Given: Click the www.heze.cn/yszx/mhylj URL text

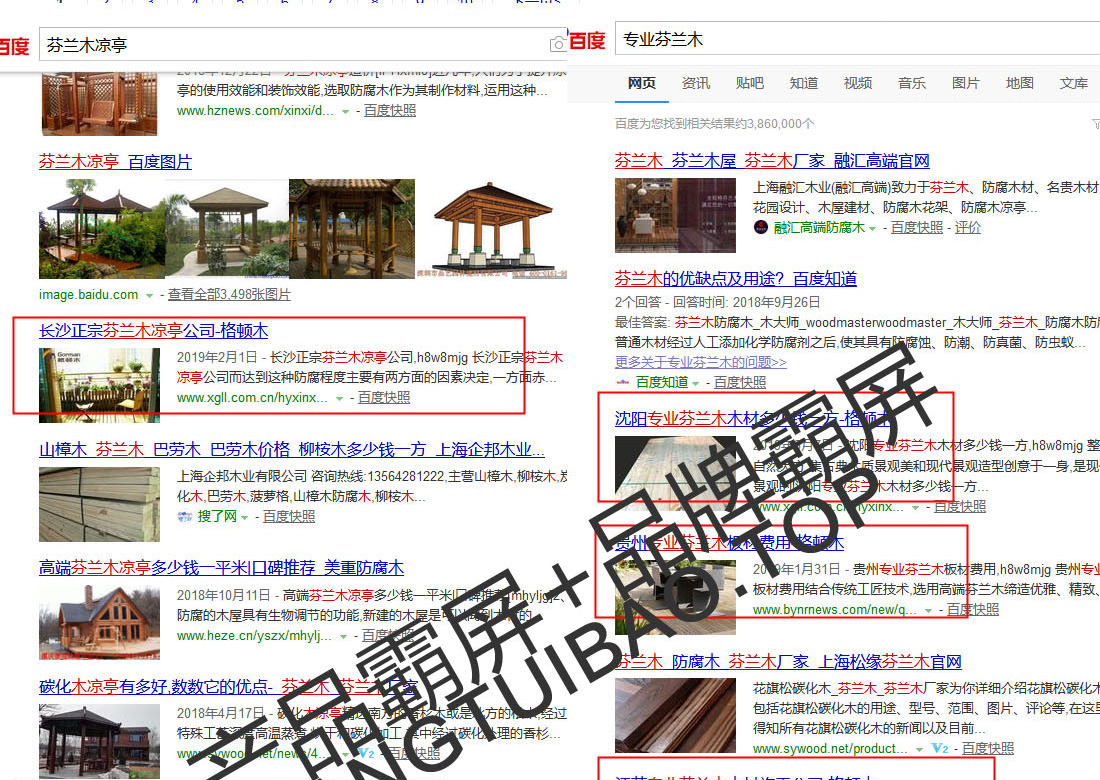Looking at the screenshot, I should point(255,636).
